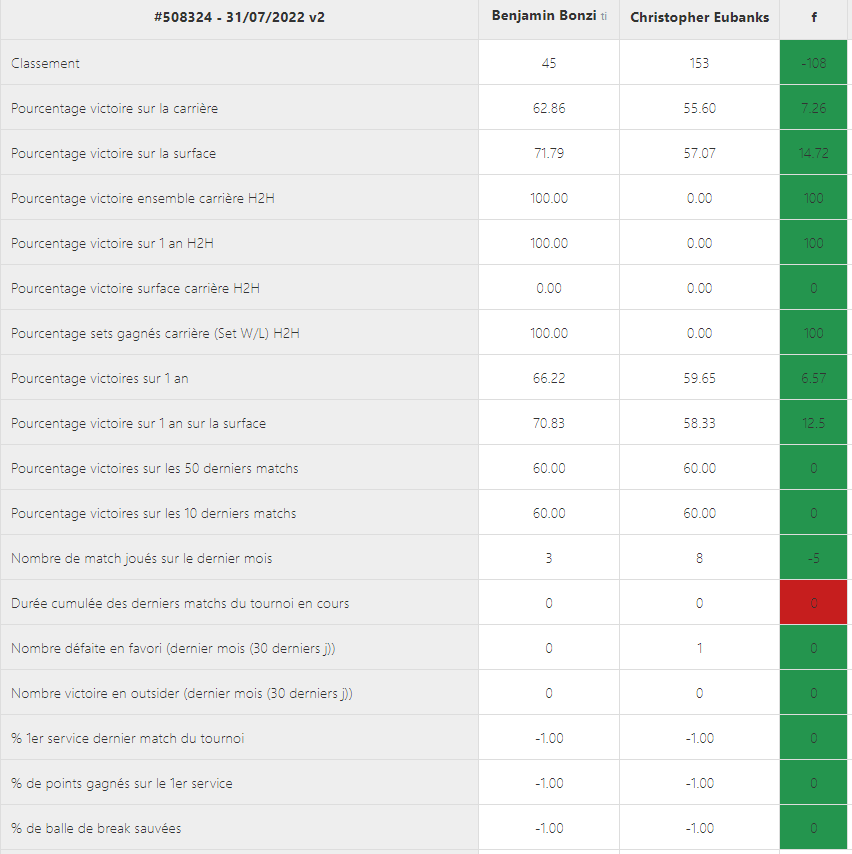Click the "Classement" row label
The image size is (852, 854).
45,63
